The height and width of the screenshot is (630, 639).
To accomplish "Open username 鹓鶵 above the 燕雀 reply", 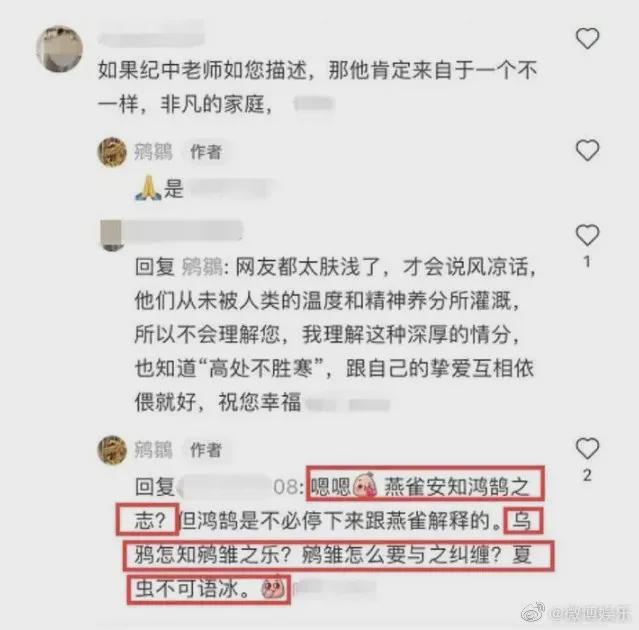I will [153, 450].
